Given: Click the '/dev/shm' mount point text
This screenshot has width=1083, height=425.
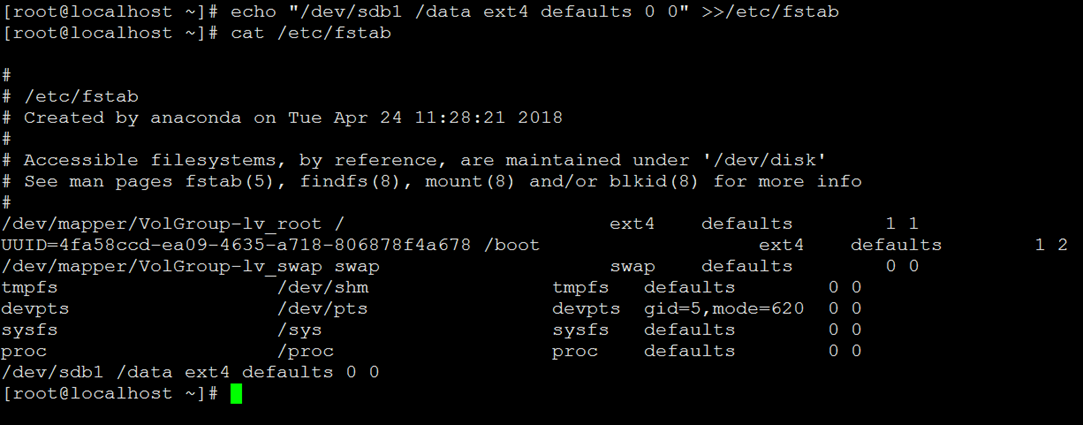Looking at the screenshot, I should pos(323,287).
